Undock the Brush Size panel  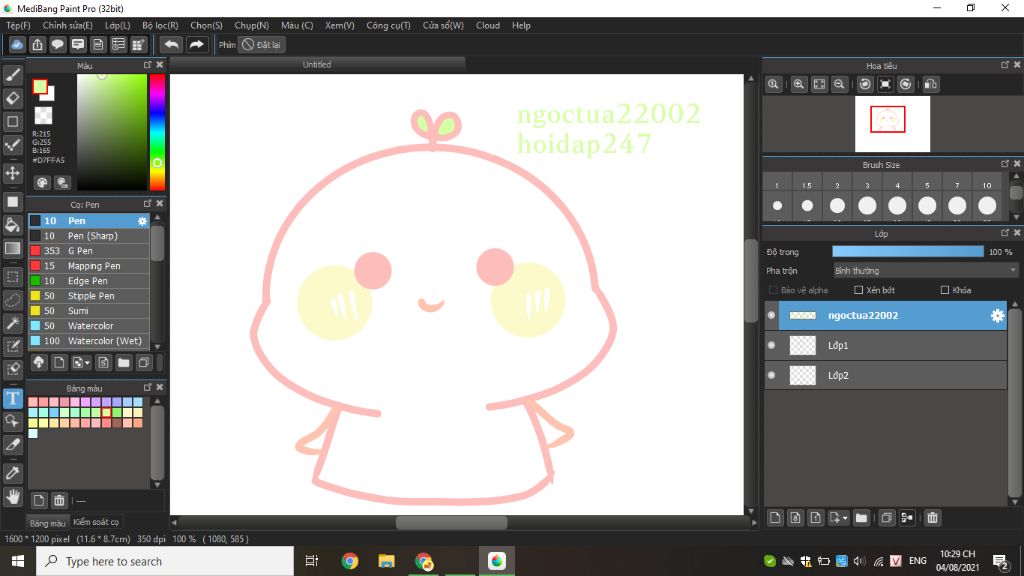[1004, 164]
